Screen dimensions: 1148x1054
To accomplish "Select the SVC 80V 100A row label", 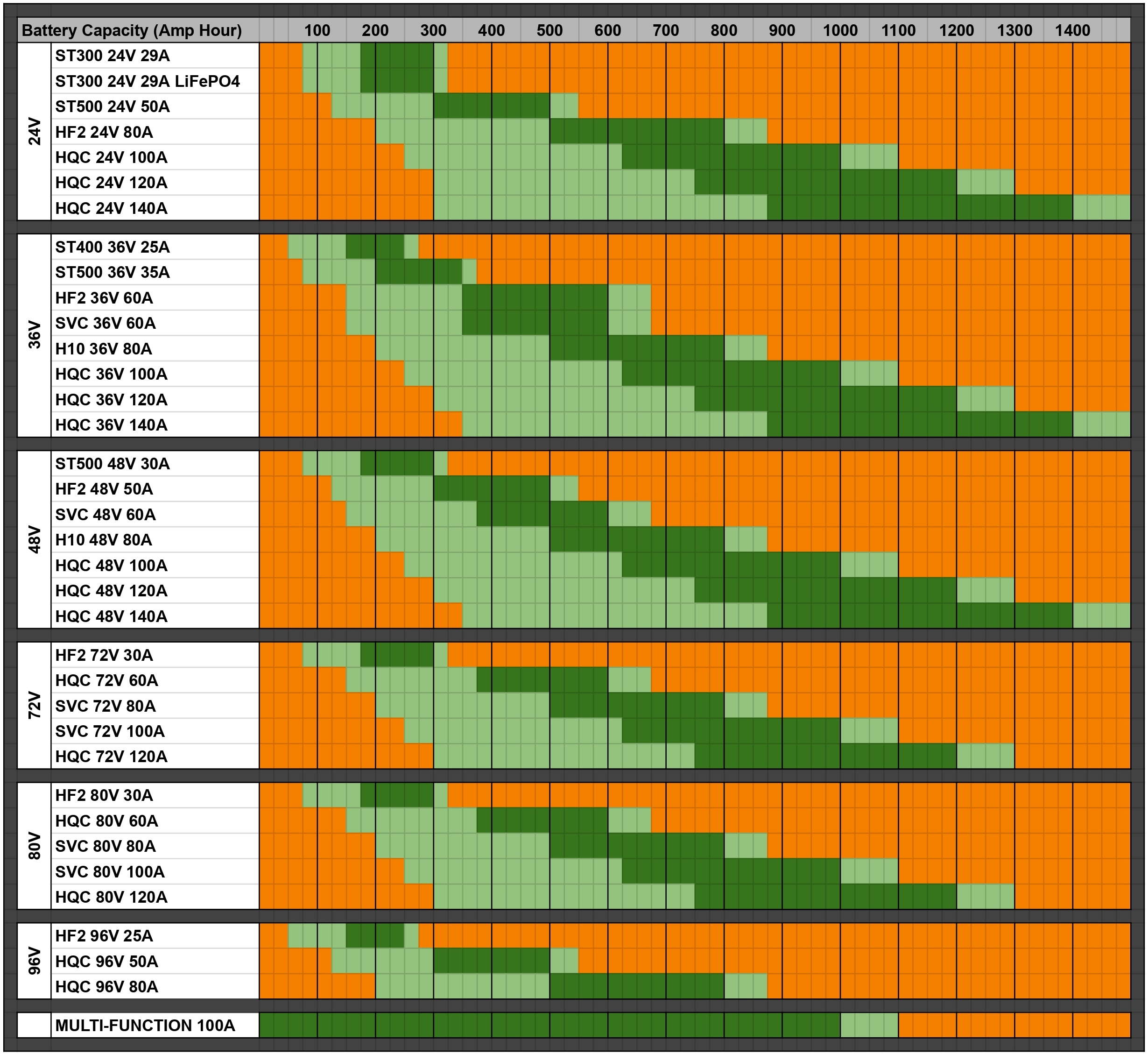I will [x=110, y=872].
